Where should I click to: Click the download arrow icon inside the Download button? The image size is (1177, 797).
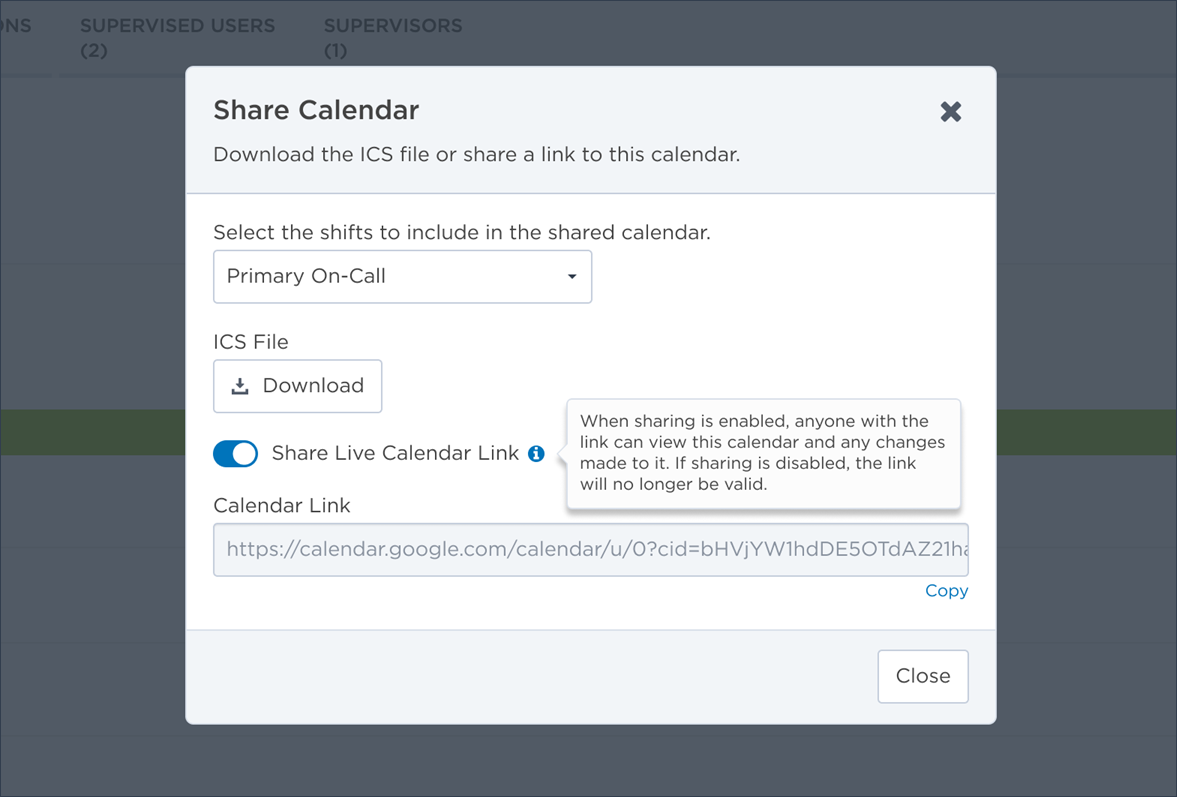[x=240, y=386]
